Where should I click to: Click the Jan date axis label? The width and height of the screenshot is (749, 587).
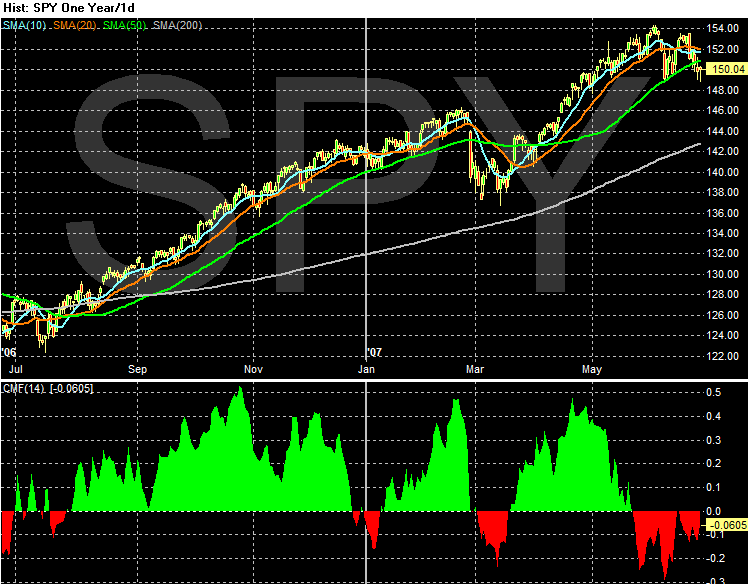[367, 370]
